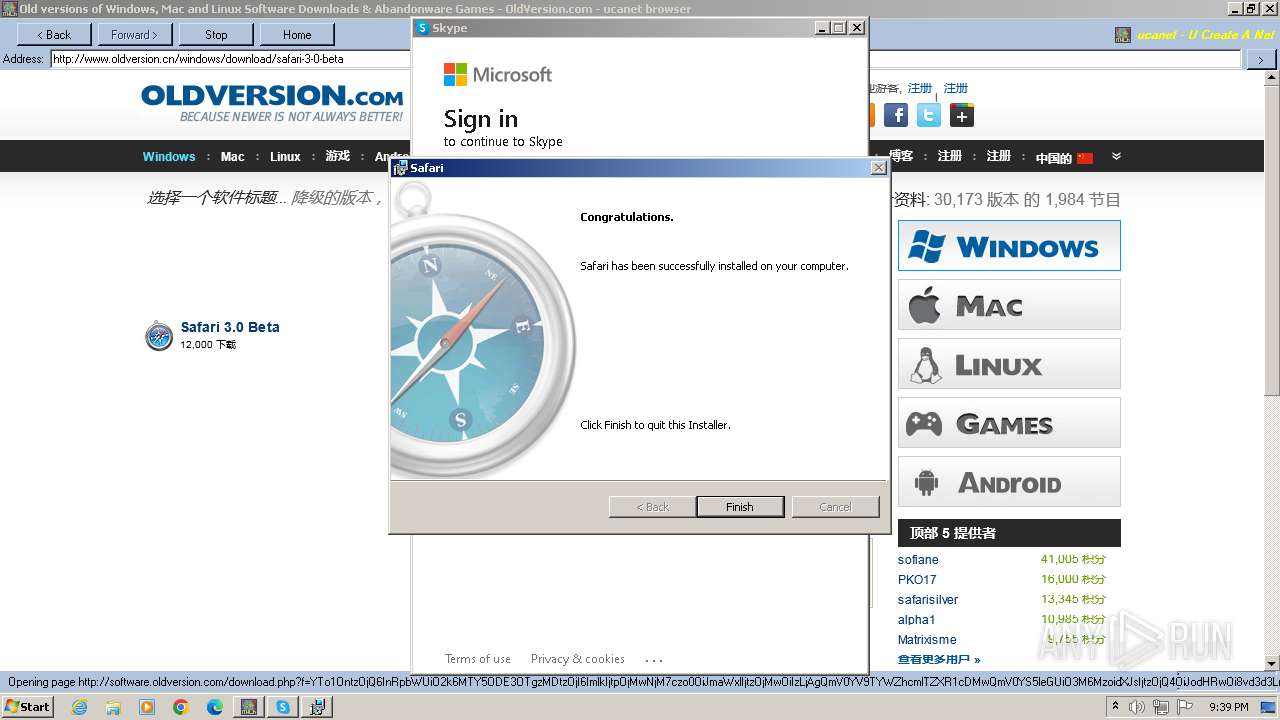Screen dimensions: 1280x720
Task: Click the ucanet U Create A Net logo
Action: coord(1195,35)
